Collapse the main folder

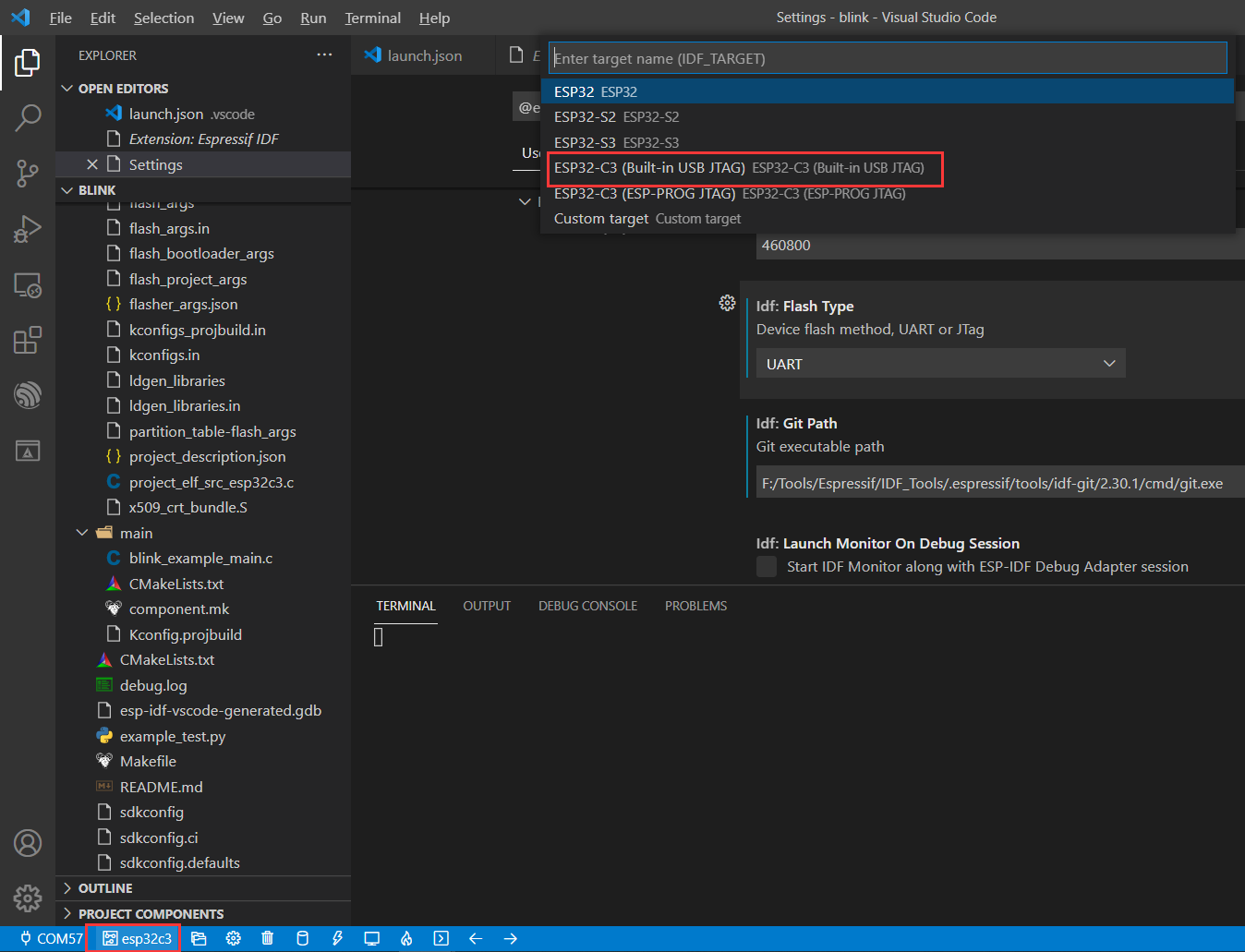[x=82, y=533]
